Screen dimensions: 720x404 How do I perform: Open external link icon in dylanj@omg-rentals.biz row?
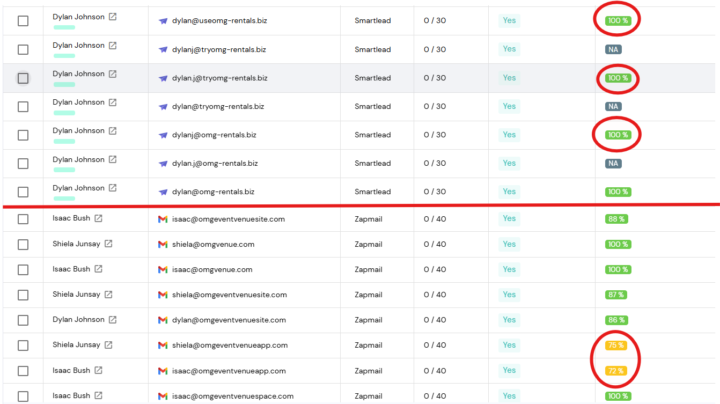(x=112, y=131)
